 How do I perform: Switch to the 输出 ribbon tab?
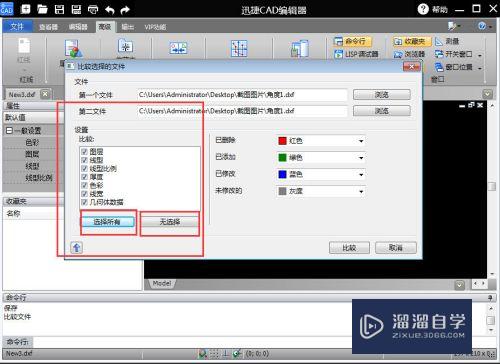tap(127, 27)
